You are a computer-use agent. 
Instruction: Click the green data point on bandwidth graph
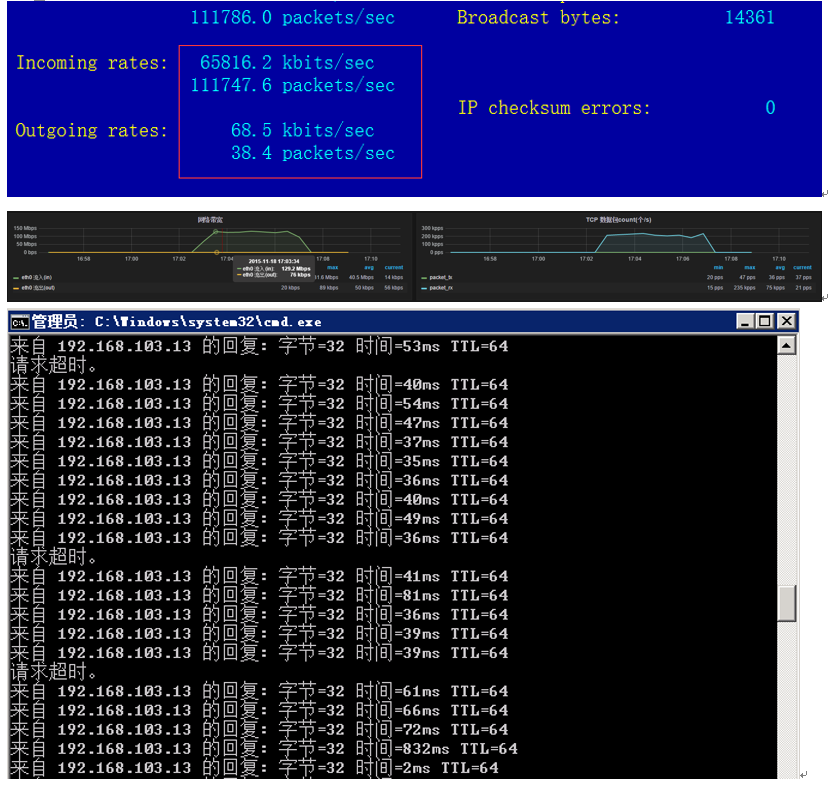pyautogui.click(x=217, y=230)
